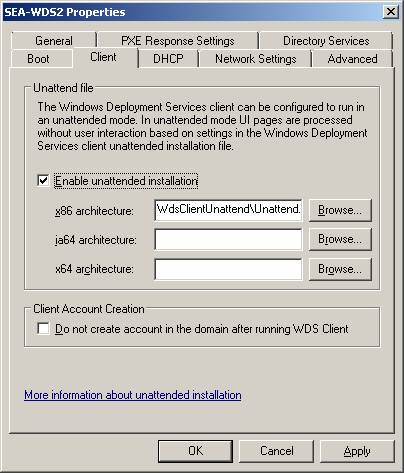Open More information about unattended installation link

click(133, 395)
